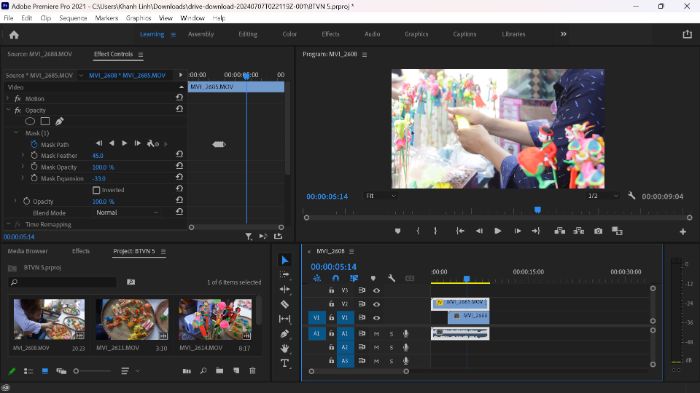Collapse the Mask (1) group
This screenshot has height=393, width=700.
coord(16,133)
